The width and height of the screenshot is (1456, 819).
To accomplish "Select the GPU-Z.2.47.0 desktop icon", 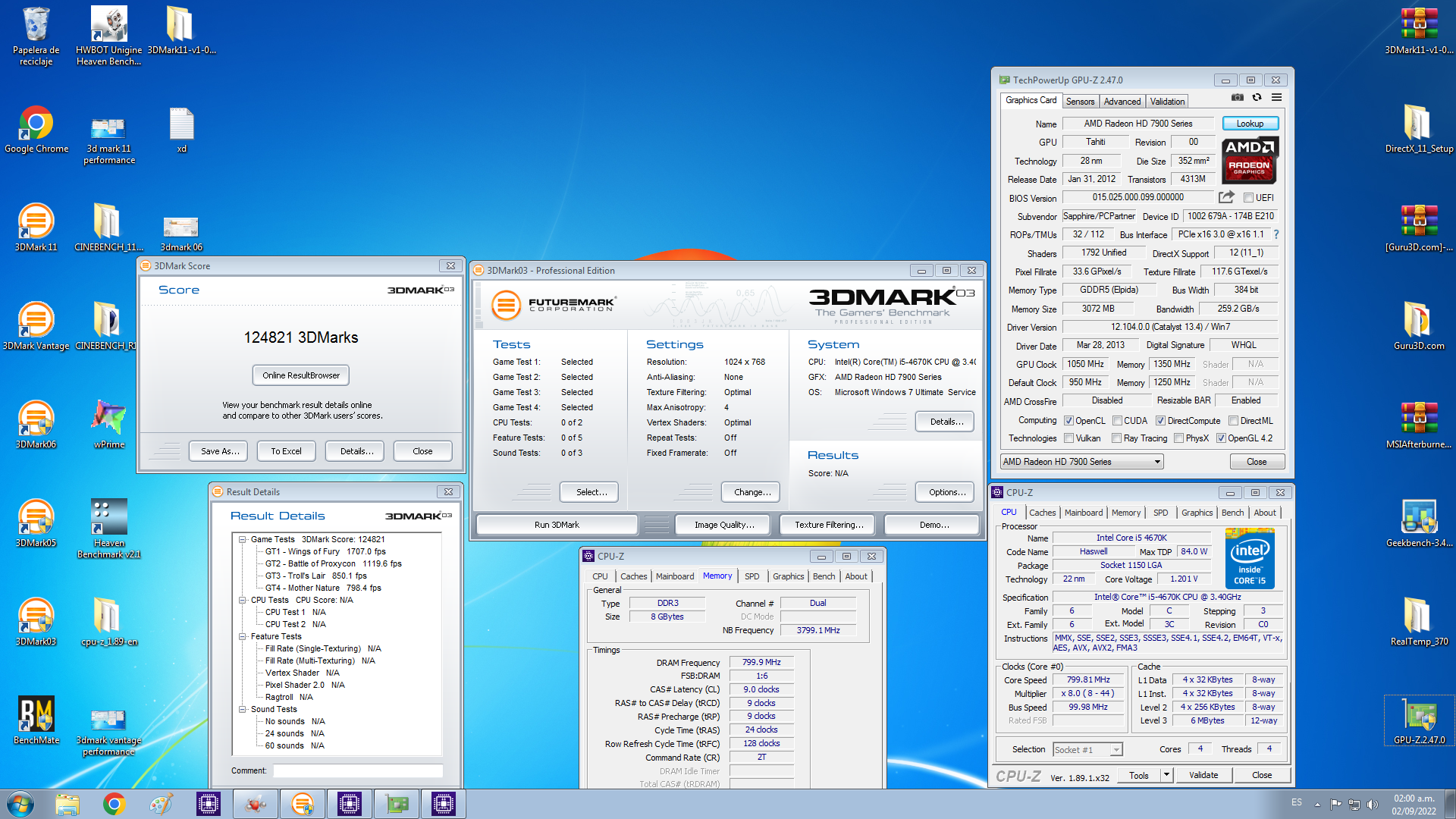I will pos(1419,720).
